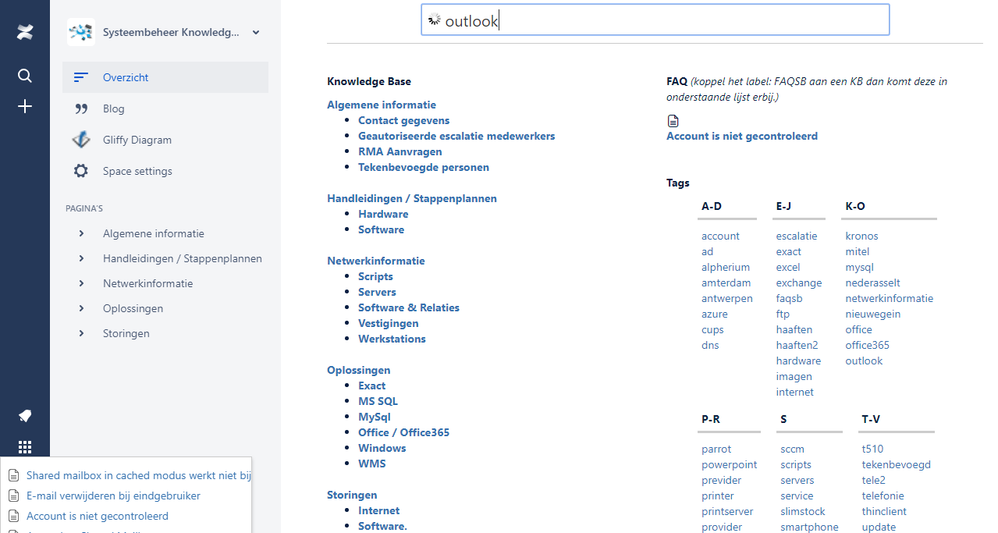Expand Algemene informatie tree chevron
Image resolution: width=998 pixels, height=533 pixels.
point(81,234)
